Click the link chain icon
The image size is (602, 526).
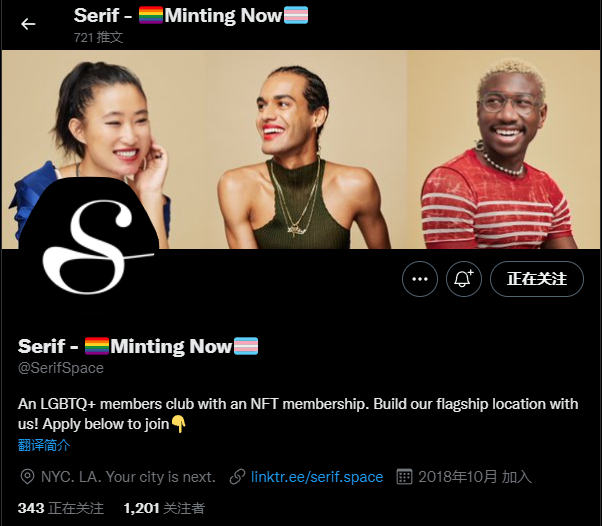click(237, 477)
